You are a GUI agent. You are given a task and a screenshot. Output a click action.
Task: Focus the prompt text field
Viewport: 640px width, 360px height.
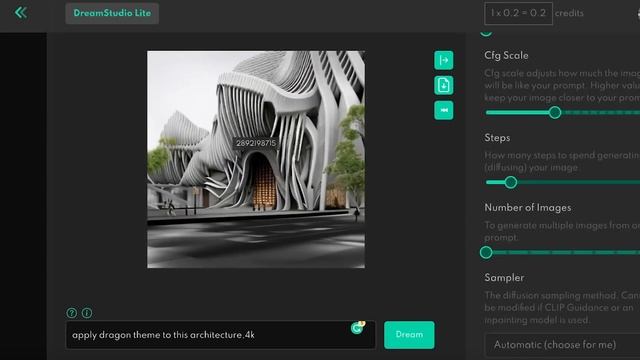pos(220,335)
